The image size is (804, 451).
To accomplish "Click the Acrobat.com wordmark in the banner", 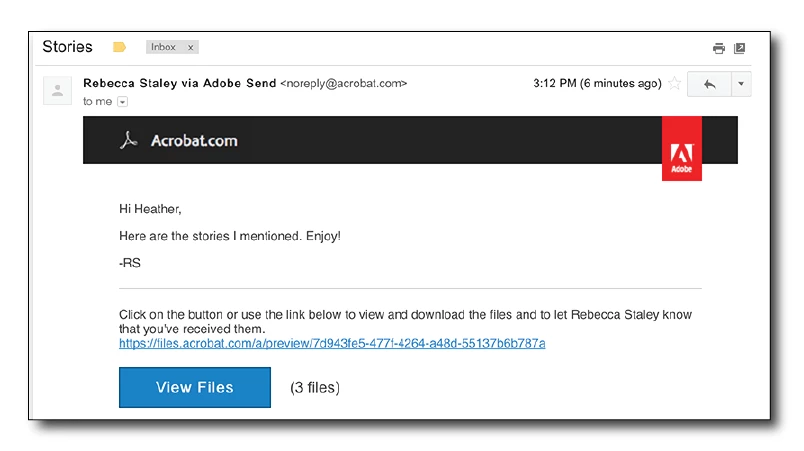I will click(194, 140).
